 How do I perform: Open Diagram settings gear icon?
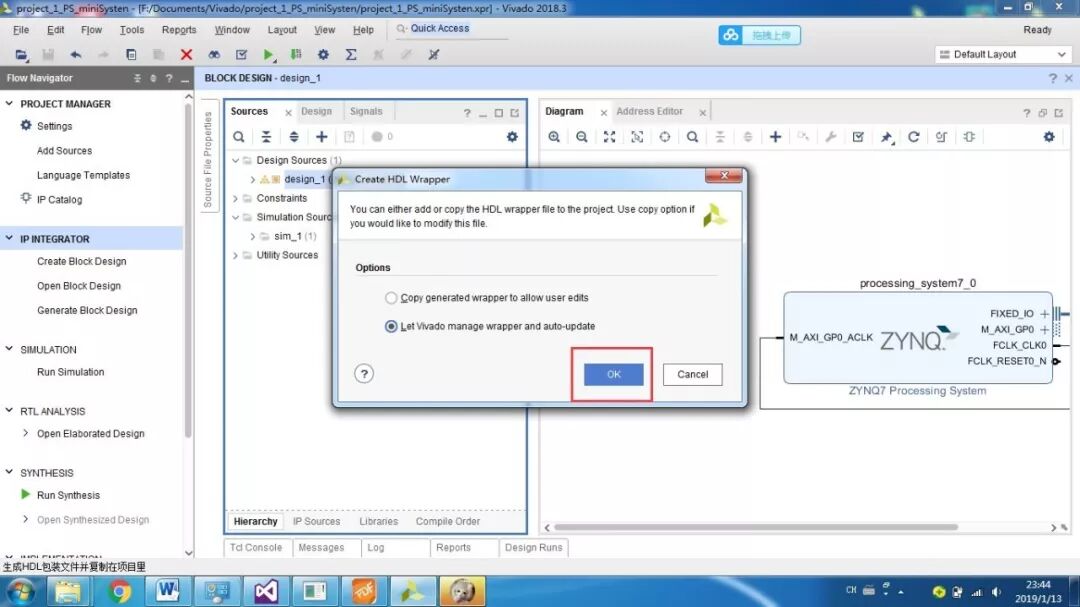pyautogui.click(x=1049, y=136)
